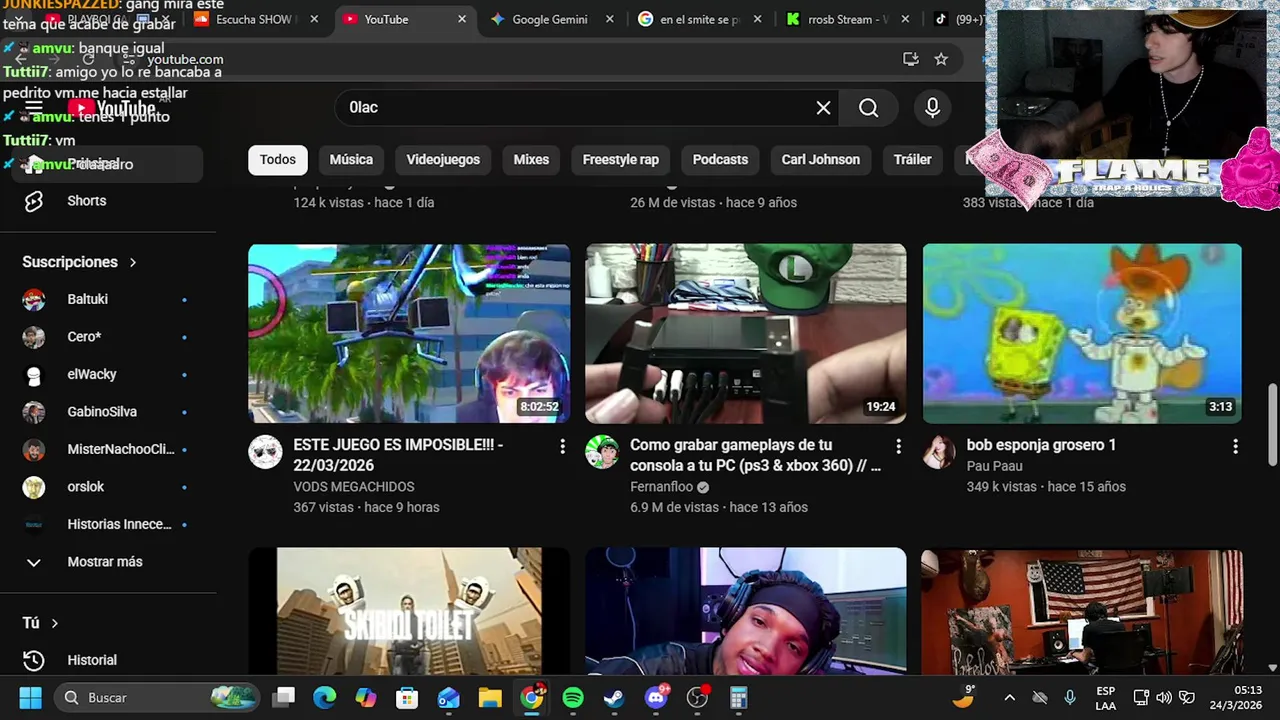Open options for bob esponja grosero 1

[1235, 447]
